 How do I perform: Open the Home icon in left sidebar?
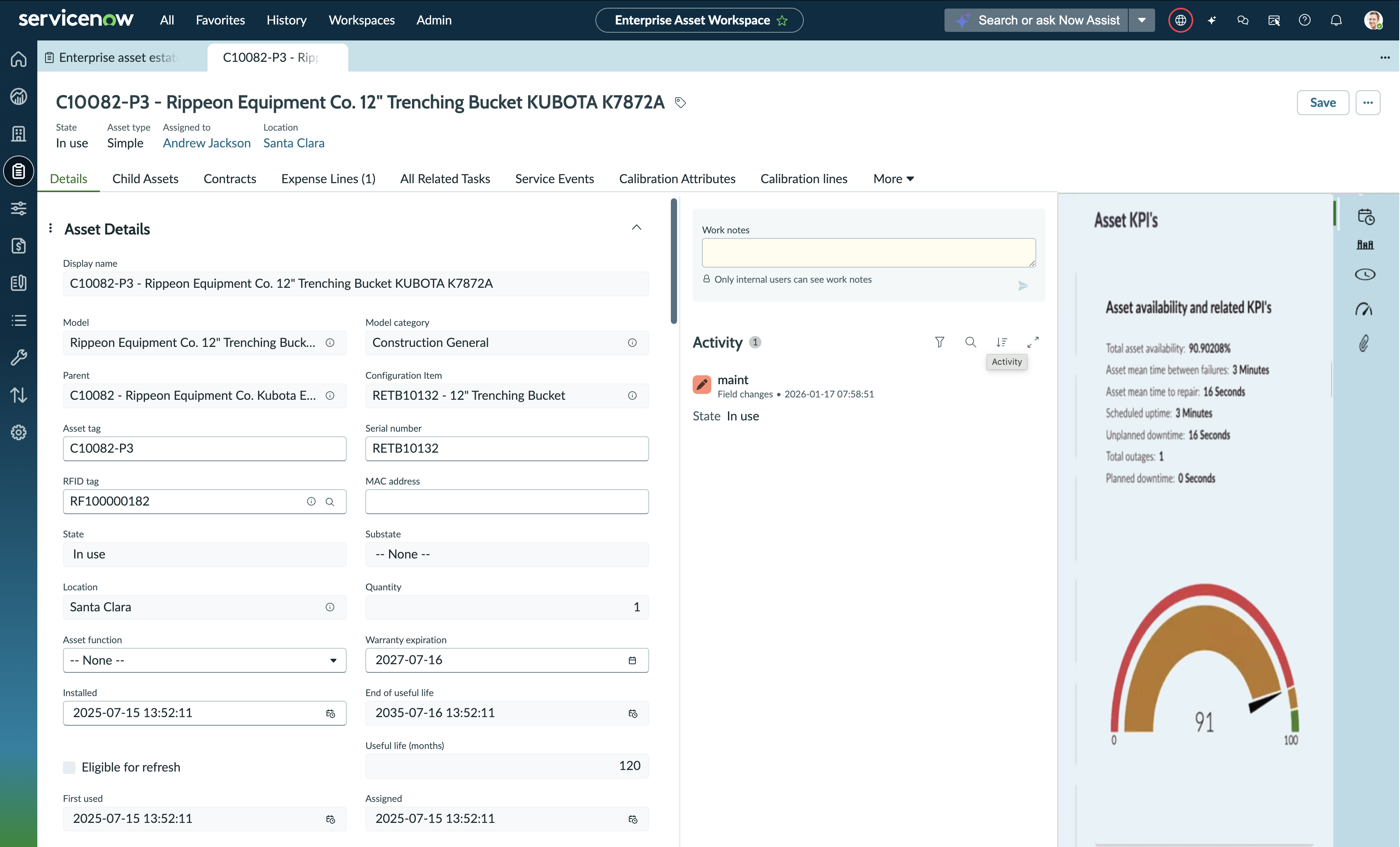point(19,59)
